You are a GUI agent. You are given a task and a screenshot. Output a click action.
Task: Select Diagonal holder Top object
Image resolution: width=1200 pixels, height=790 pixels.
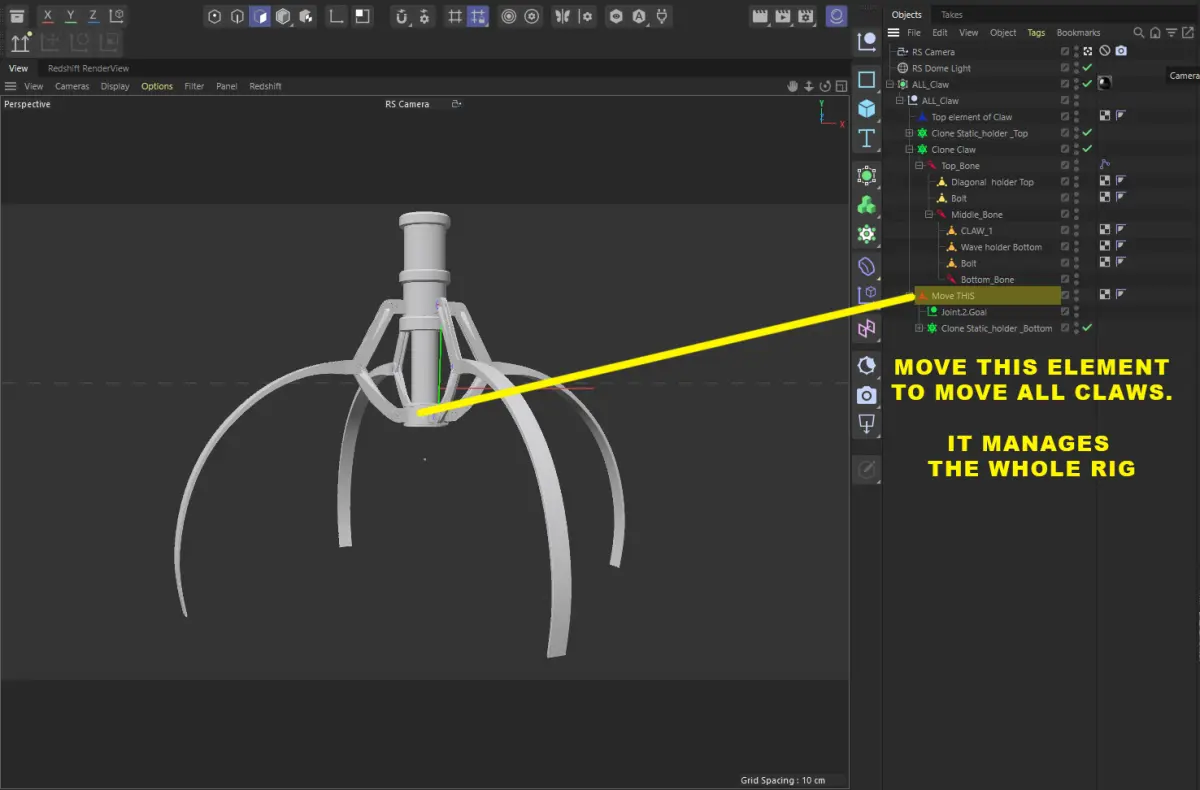tap(992, 182)
